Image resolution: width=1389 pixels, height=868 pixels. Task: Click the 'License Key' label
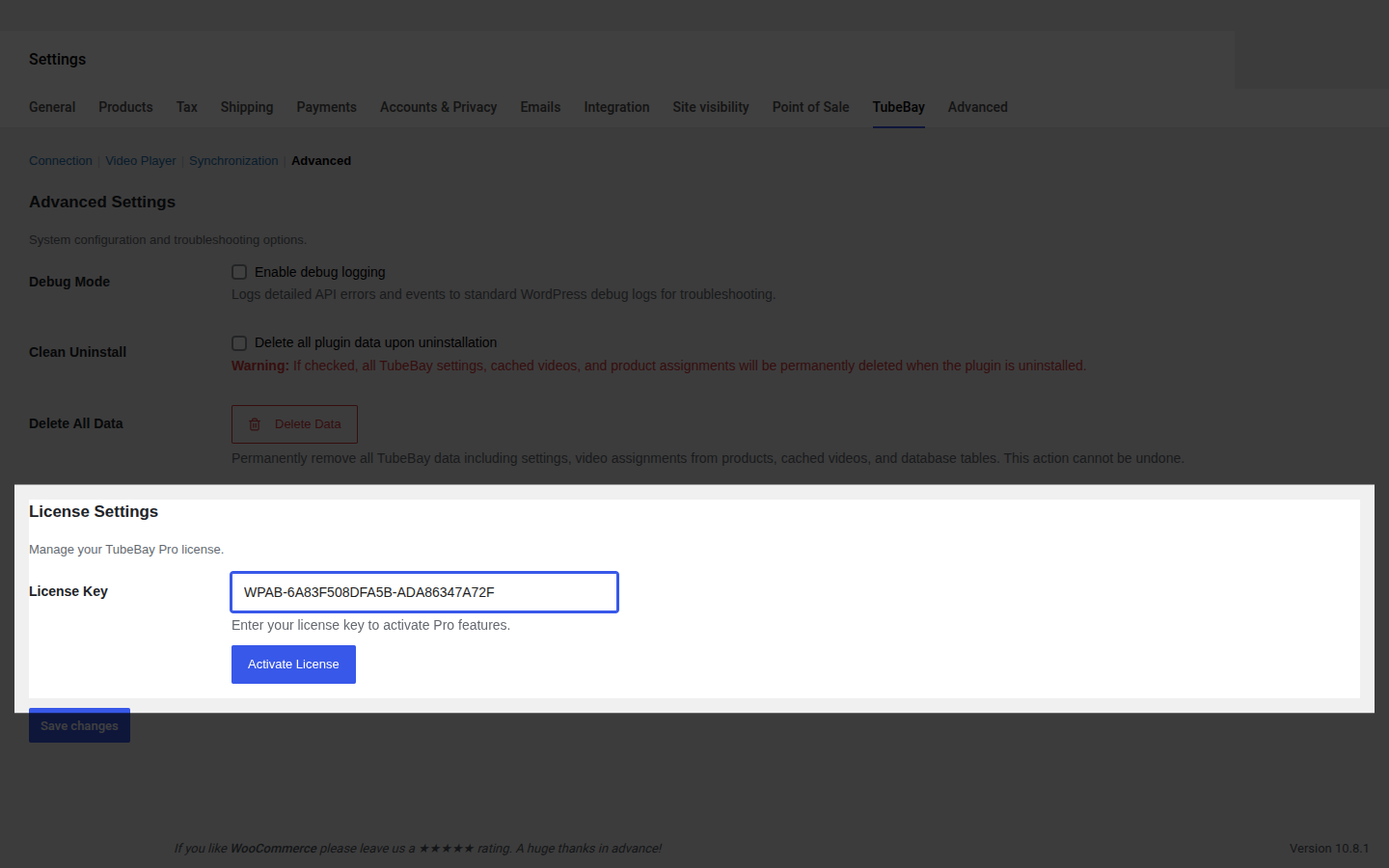click(x=68, y=591)
